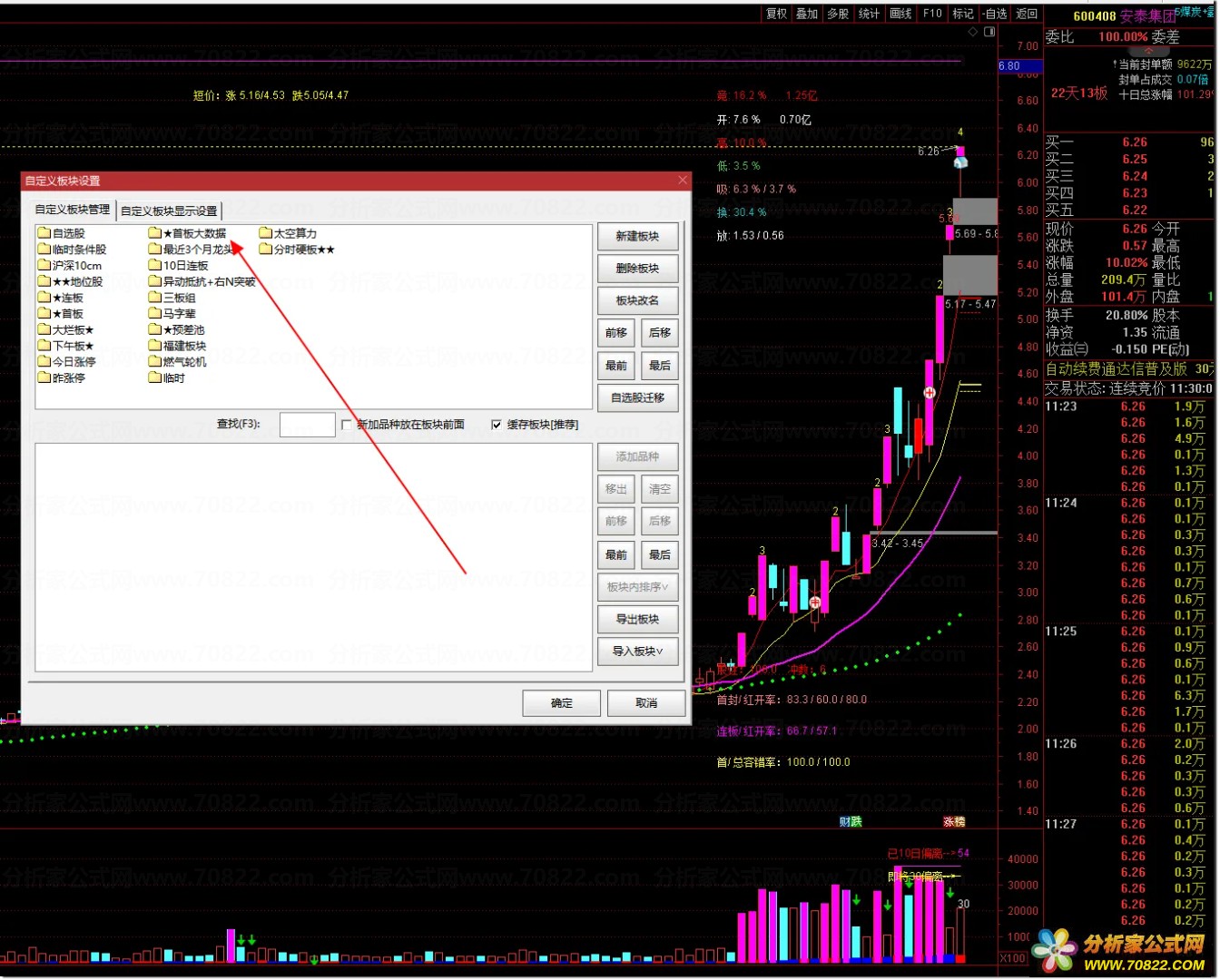Viewport: 1220px width, 980px height.
Task: Click stock name 安泰集团 header
Action: tap(1148, 16)
